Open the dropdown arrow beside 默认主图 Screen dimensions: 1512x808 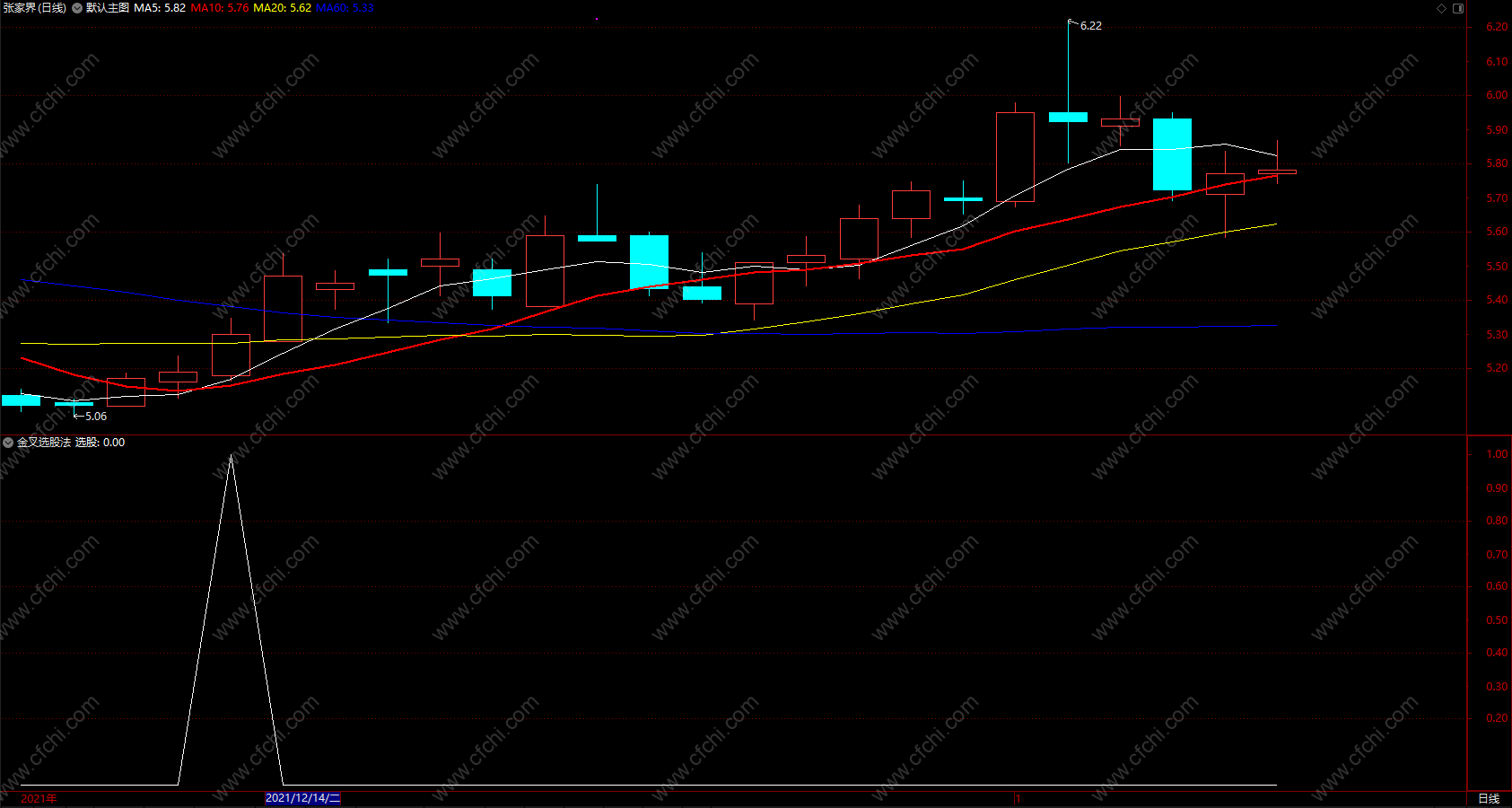point(77,8)
